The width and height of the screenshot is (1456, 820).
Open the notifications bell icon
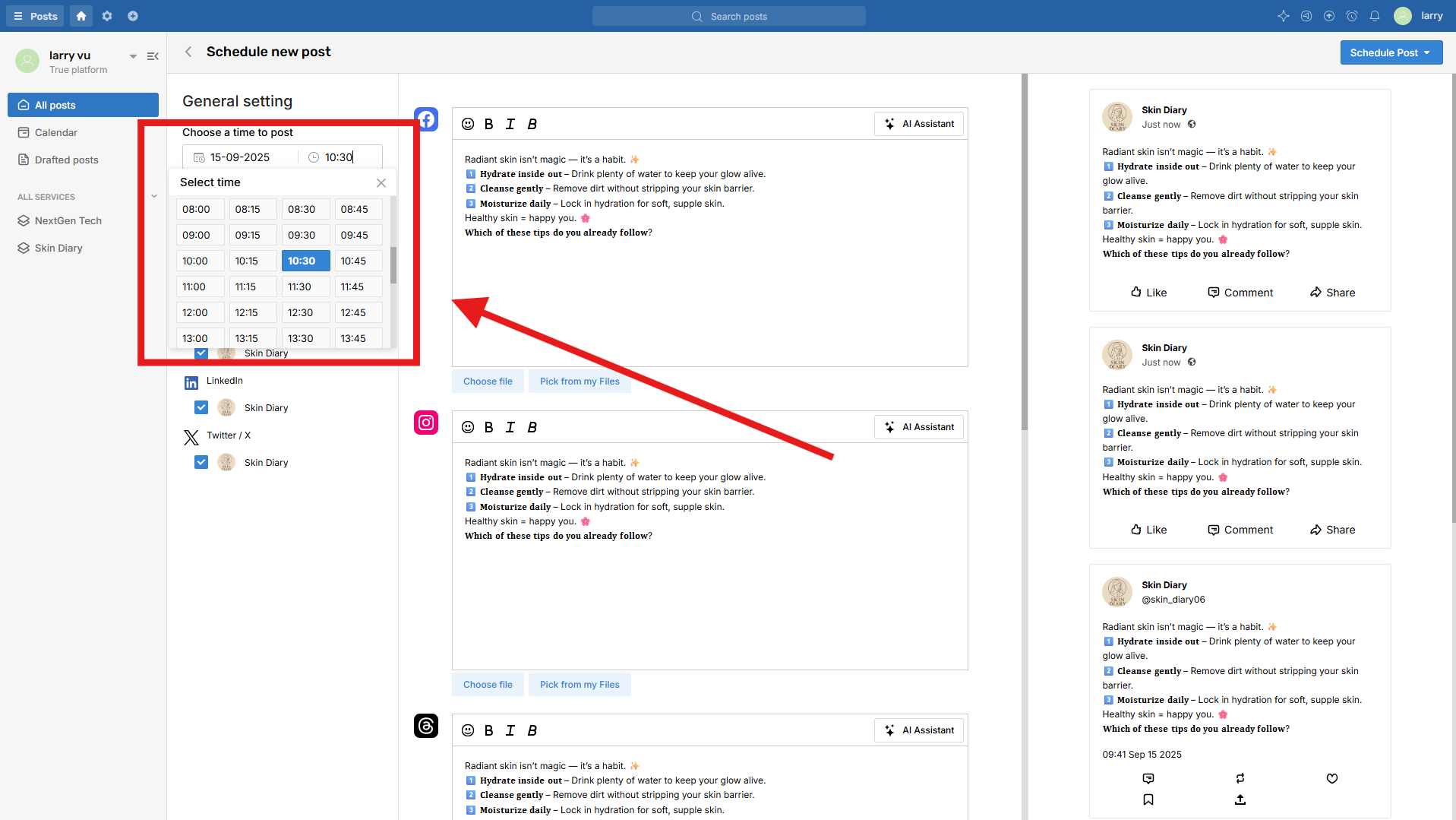pos(1374,16)
